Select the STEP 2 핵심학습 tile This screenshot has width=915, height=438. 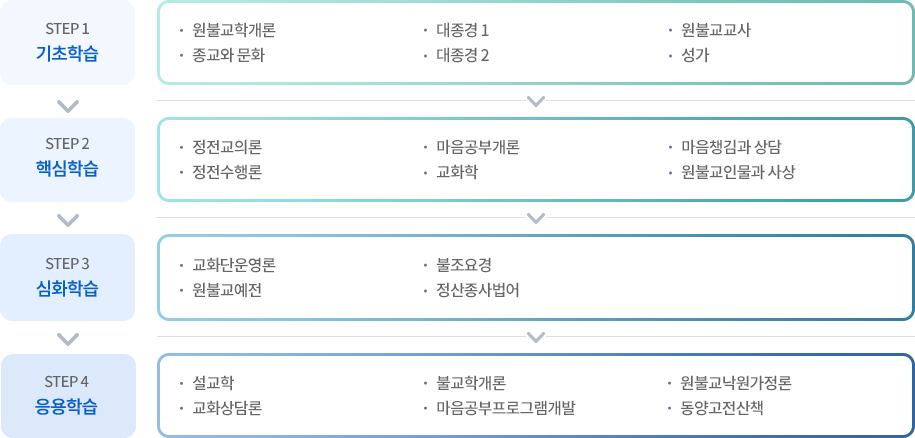point(68,160)
